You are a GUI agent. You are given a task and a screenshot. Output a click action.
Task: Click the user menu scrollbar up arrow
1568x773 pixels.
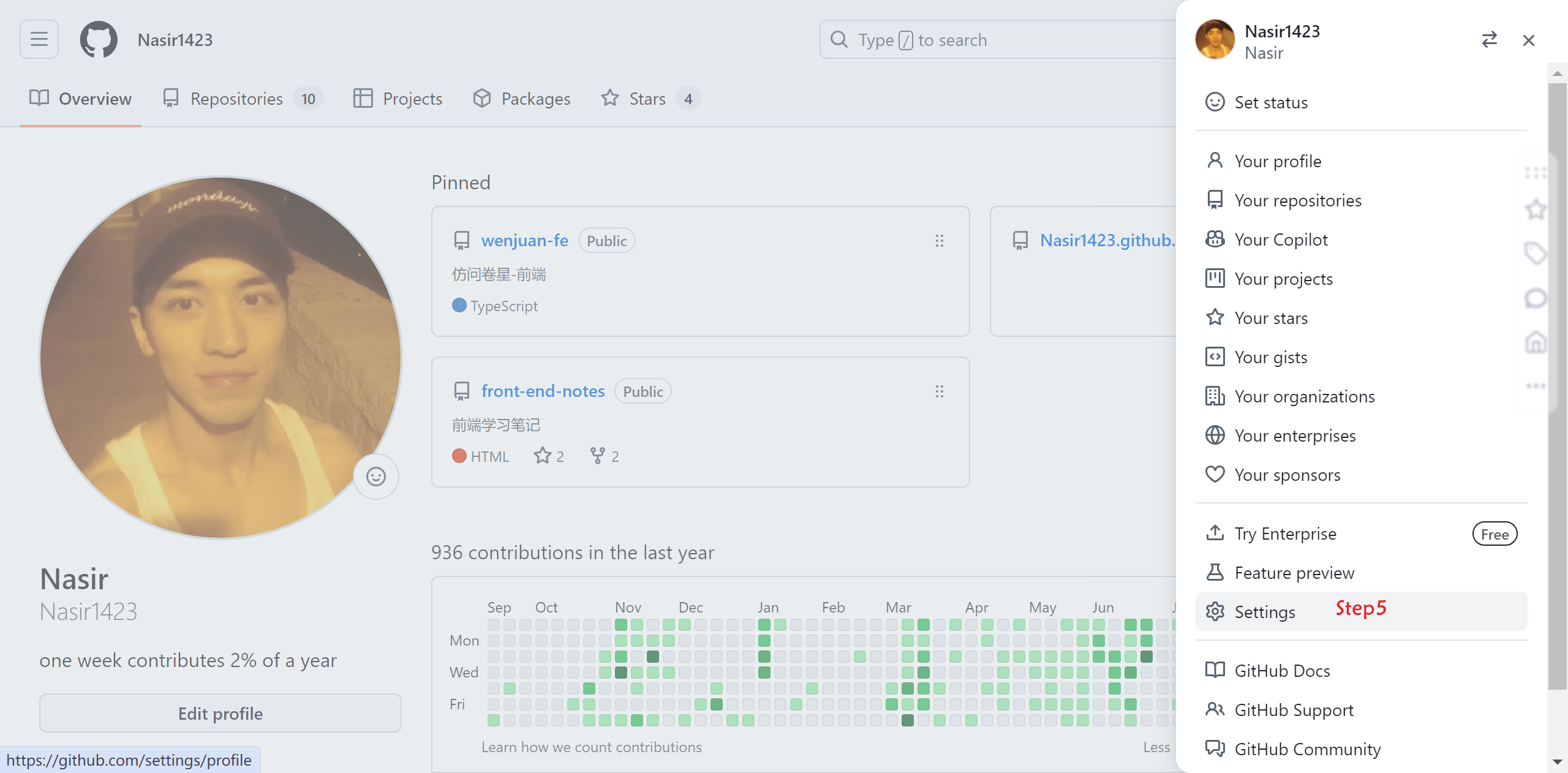tap(1557, 74)
